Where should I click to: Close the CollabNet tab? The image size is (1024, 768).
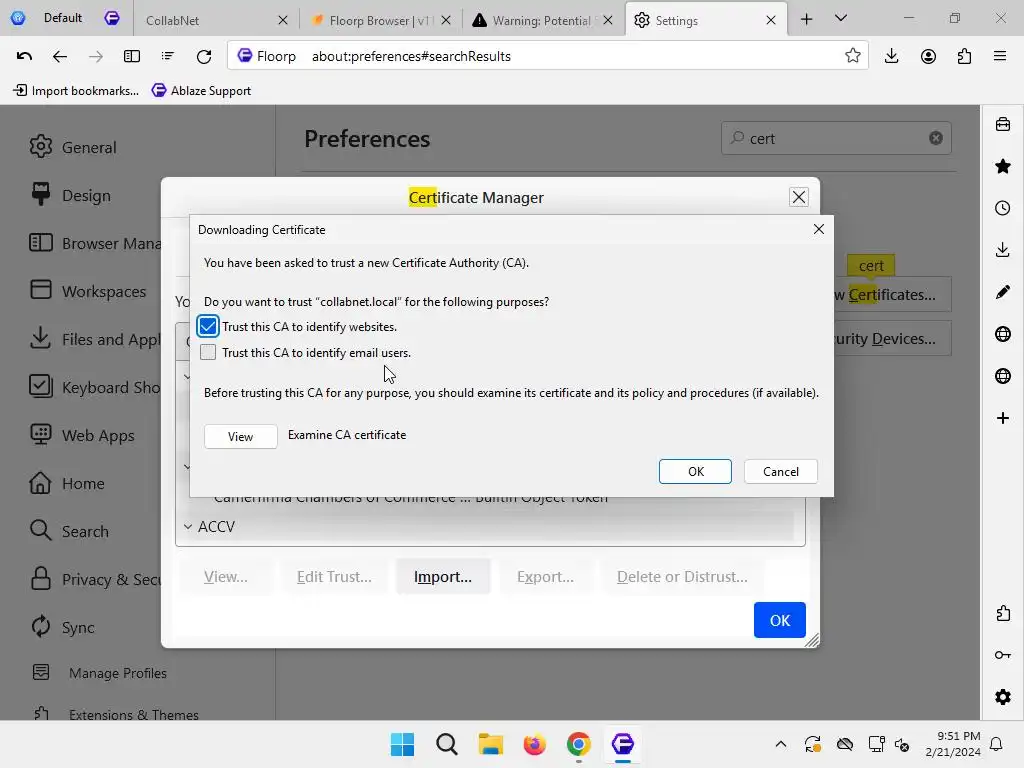coord(283,20)
